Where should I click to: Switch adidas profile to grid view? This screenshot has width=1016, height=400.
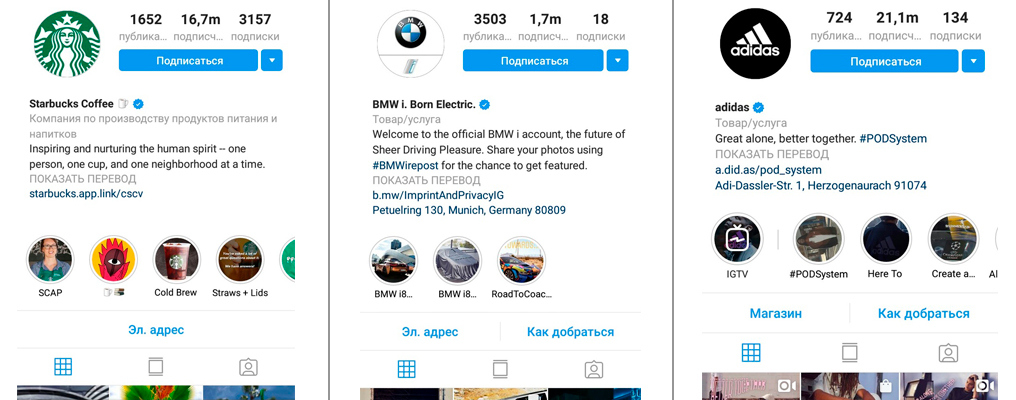[750, 353]
